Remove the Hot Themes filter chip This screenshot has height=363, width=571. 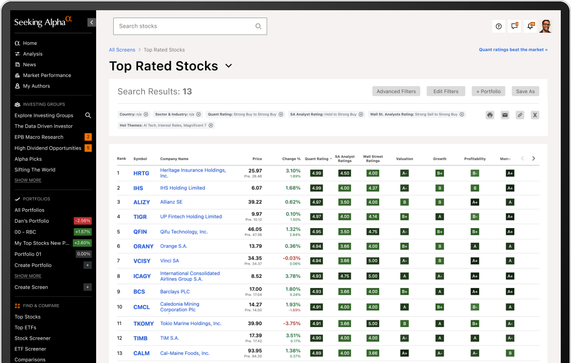coord(210,125)
